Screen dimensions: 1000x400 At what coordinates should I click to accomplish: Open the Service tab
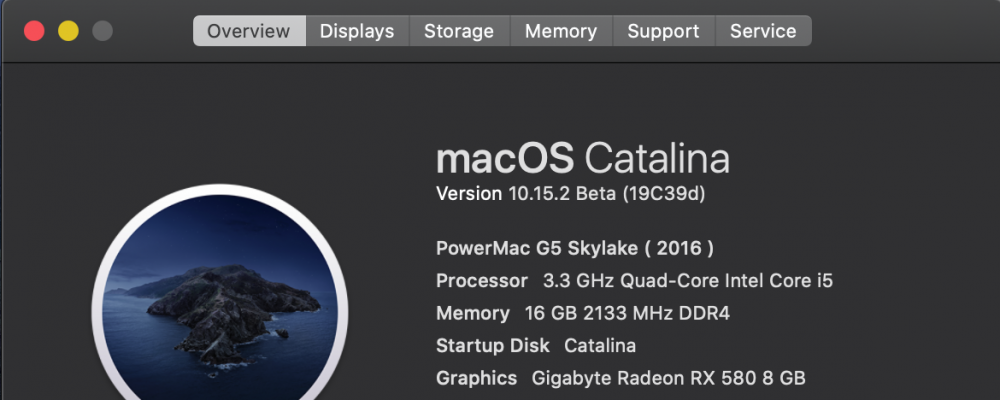pyautogui.click(x=763, y=31)
